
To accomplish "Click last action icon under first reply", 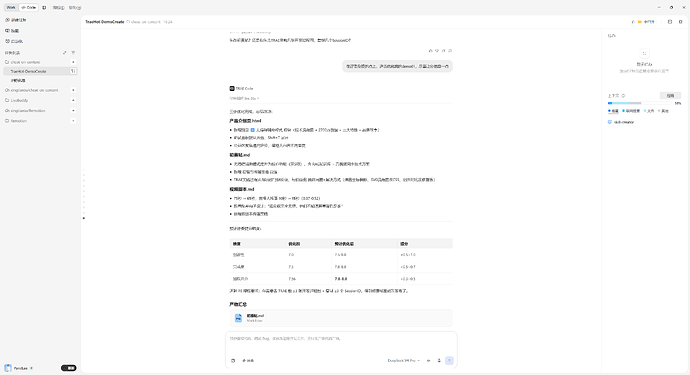I will pos(450,51).
